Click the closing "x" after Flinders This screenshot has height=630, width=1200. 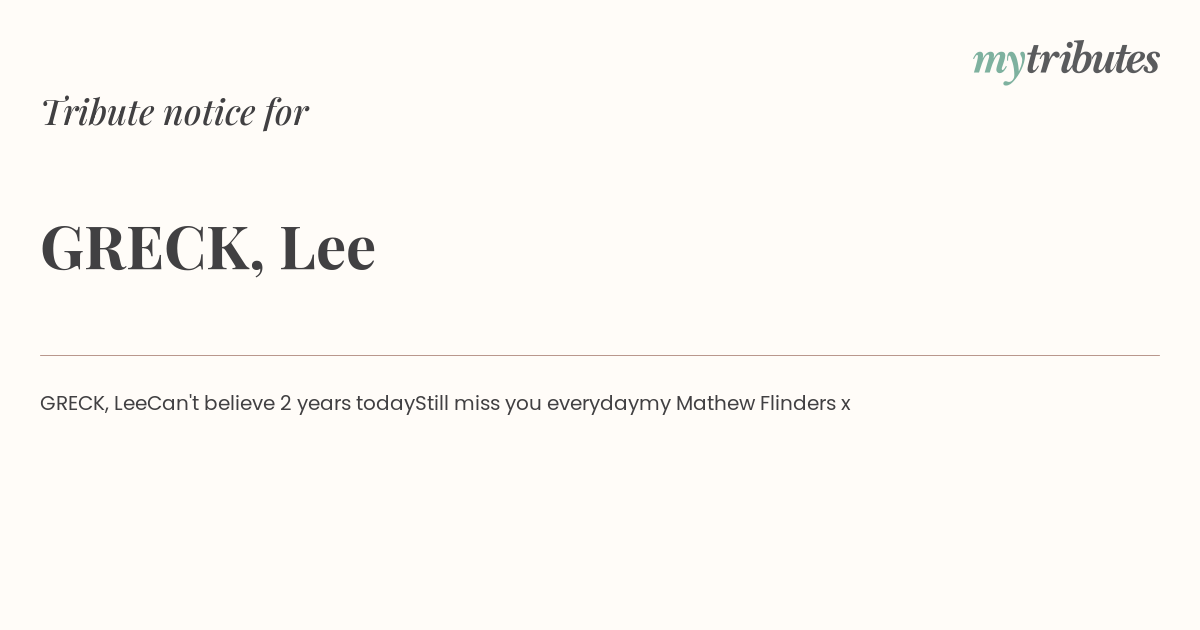(845, 405)
